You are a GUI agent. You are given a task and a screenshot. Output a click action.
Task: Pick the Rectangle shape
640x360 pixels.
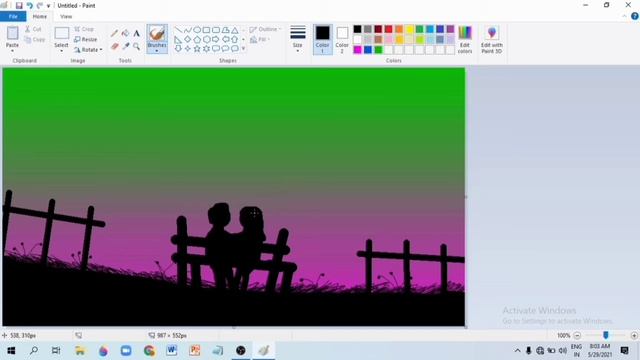[x=206, y=30]
